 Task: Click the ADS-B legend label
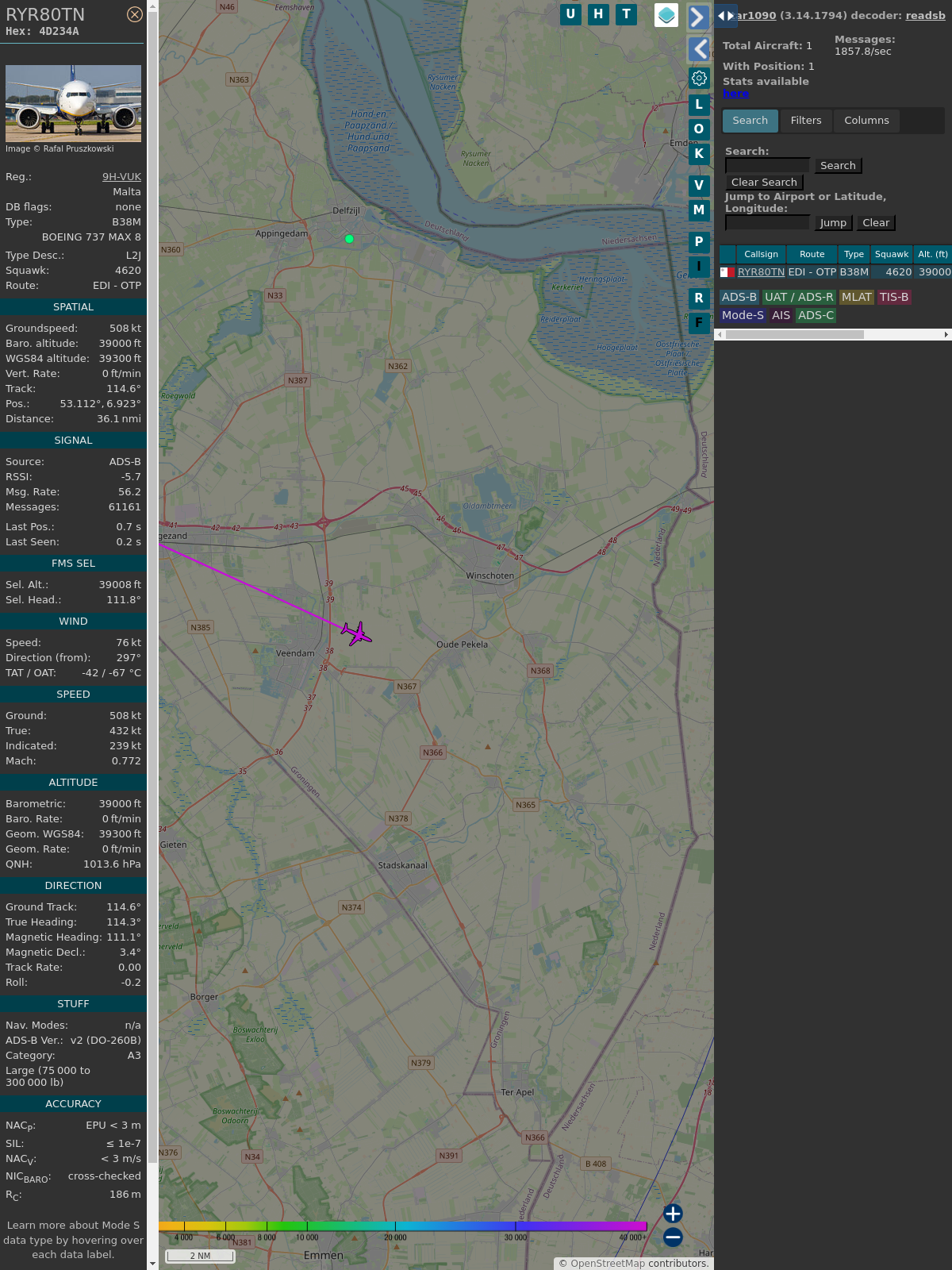[x=739, y=297]
